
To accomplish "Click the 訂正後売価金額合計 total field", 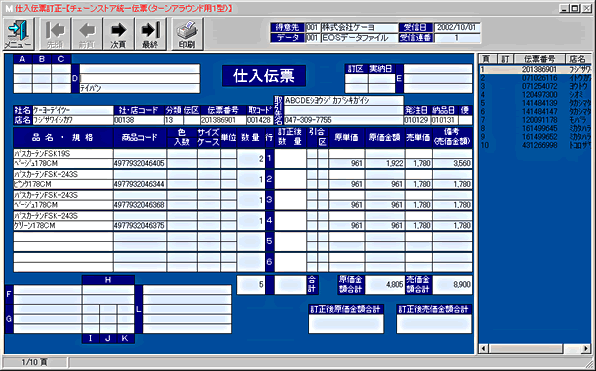I will [x=434, y=324].
